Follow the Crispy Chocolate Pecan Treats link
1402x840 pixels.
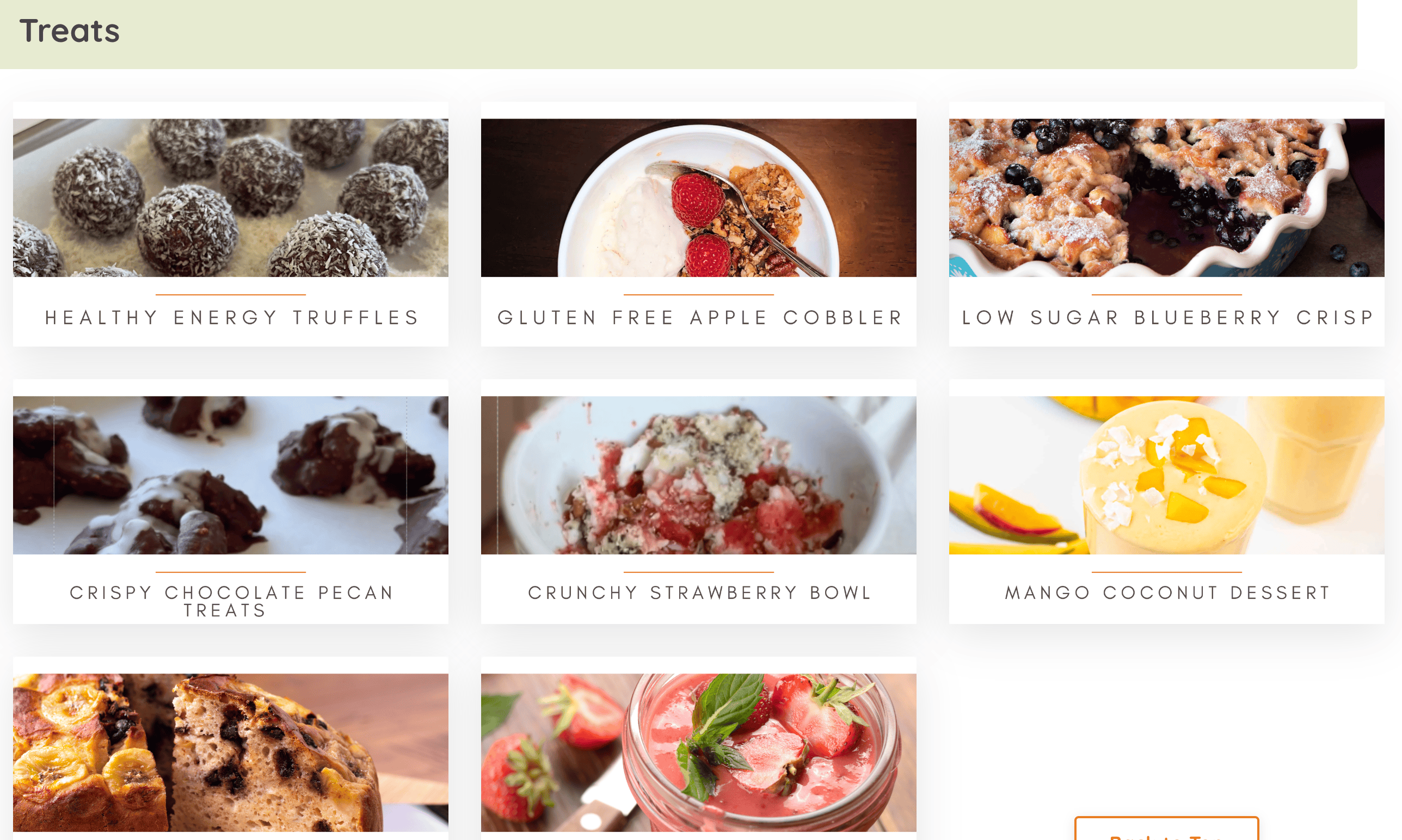[232, 601]
